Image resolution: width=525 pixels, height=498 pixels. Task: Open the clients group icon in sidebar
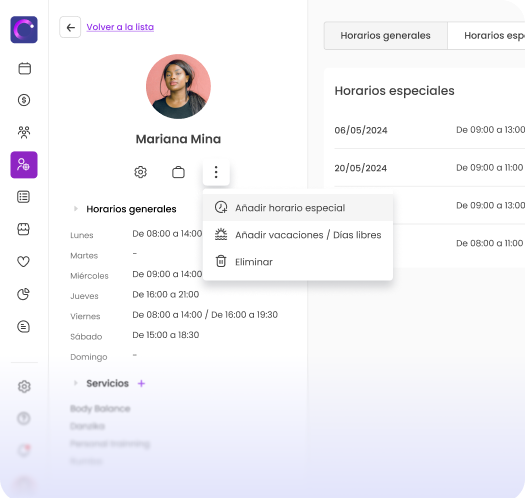coord(24,132)
